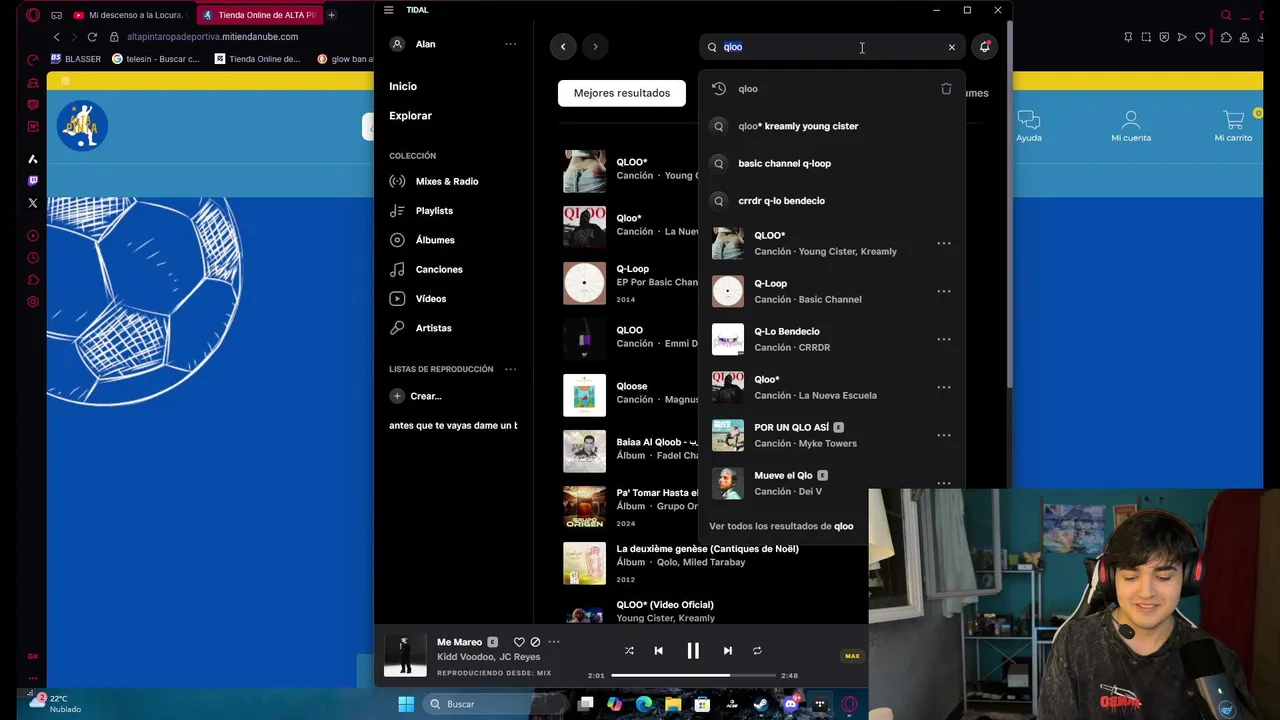The height and width of the screenshot is (720, 1280).
Task: Go to Inicio in TIDAL
Action: [x=403, y=86]
